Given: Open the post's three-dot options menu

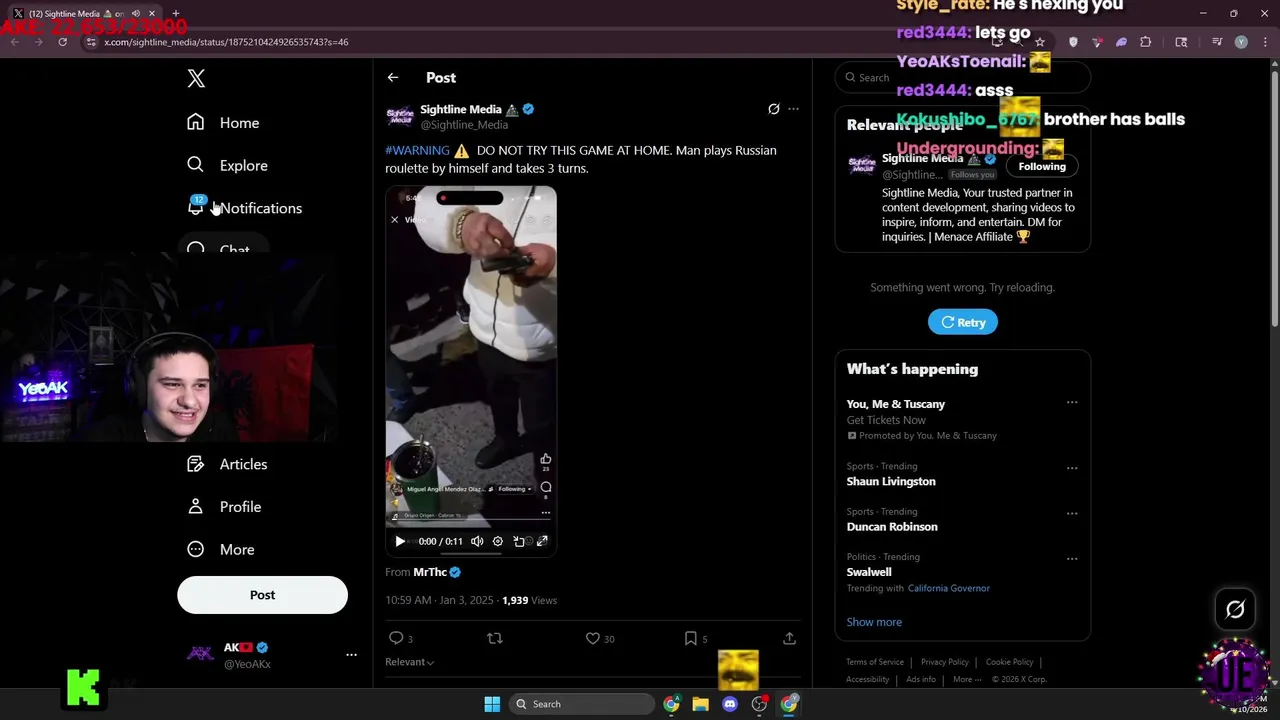Looking at the screenshot, I should (x=793, y=109).
